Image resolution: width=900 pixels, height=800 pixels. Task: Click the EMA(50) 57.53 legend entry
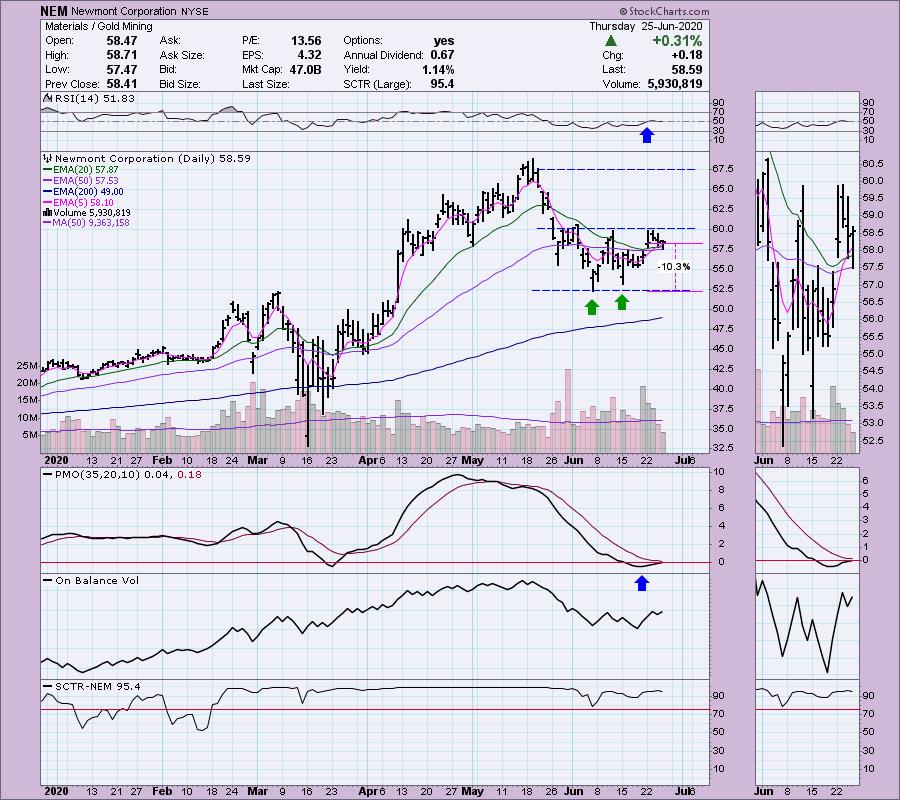click(x=86, y=181)
